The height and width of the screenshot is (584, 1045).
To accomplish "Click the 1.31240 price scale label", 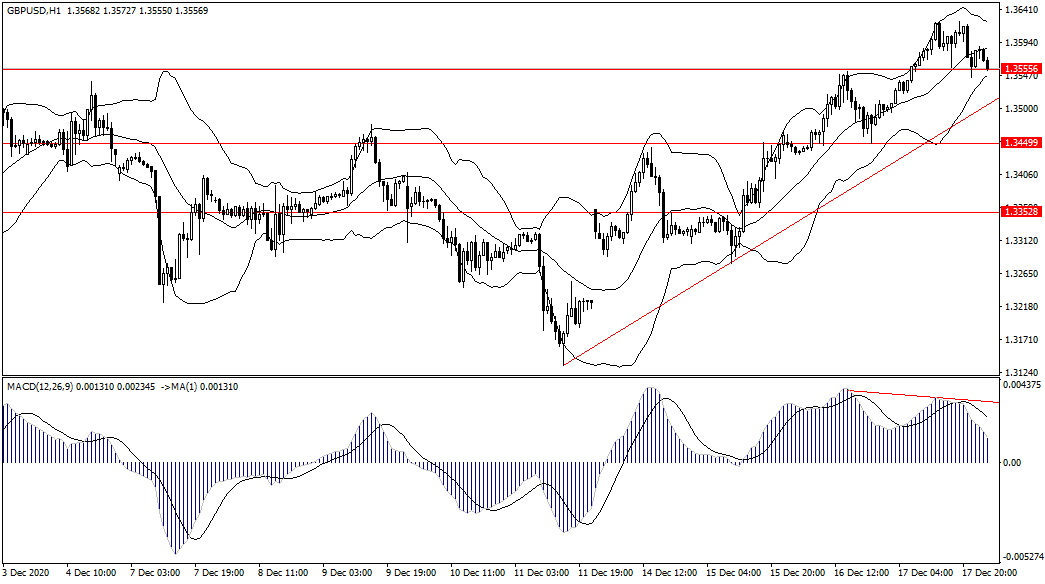I will coord(1021,370).
